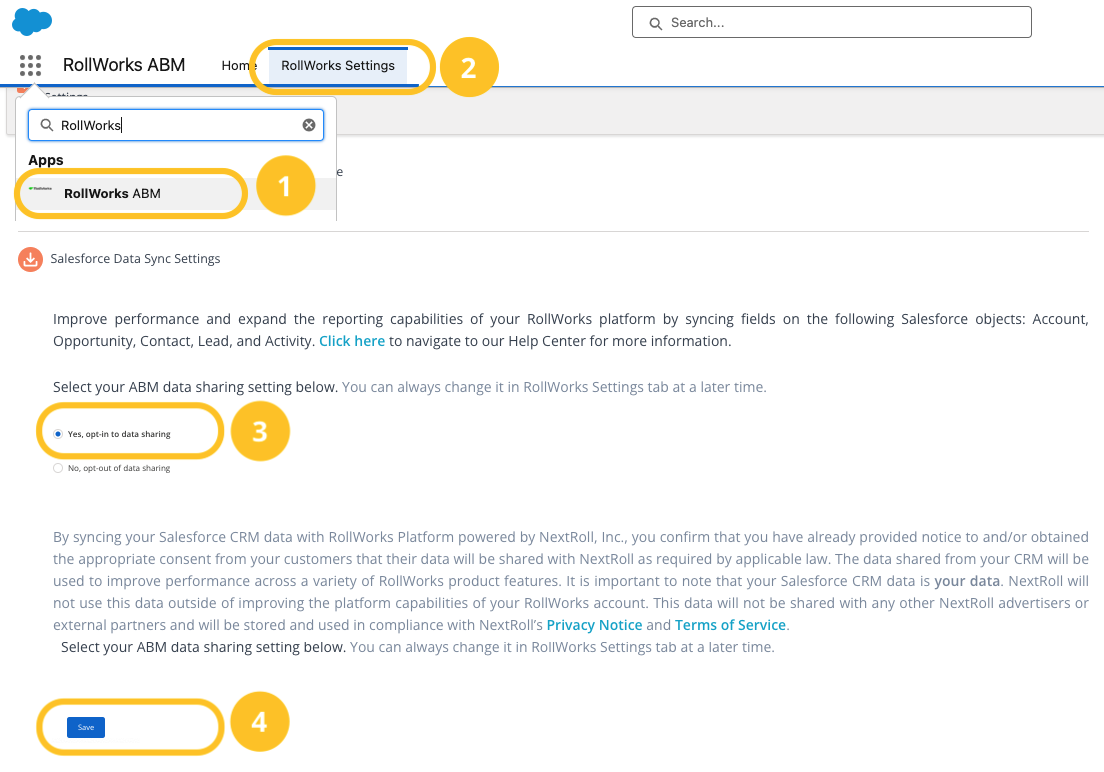
Task: Click magnifier icon in App Launcher search
Action: coord(46,125)
